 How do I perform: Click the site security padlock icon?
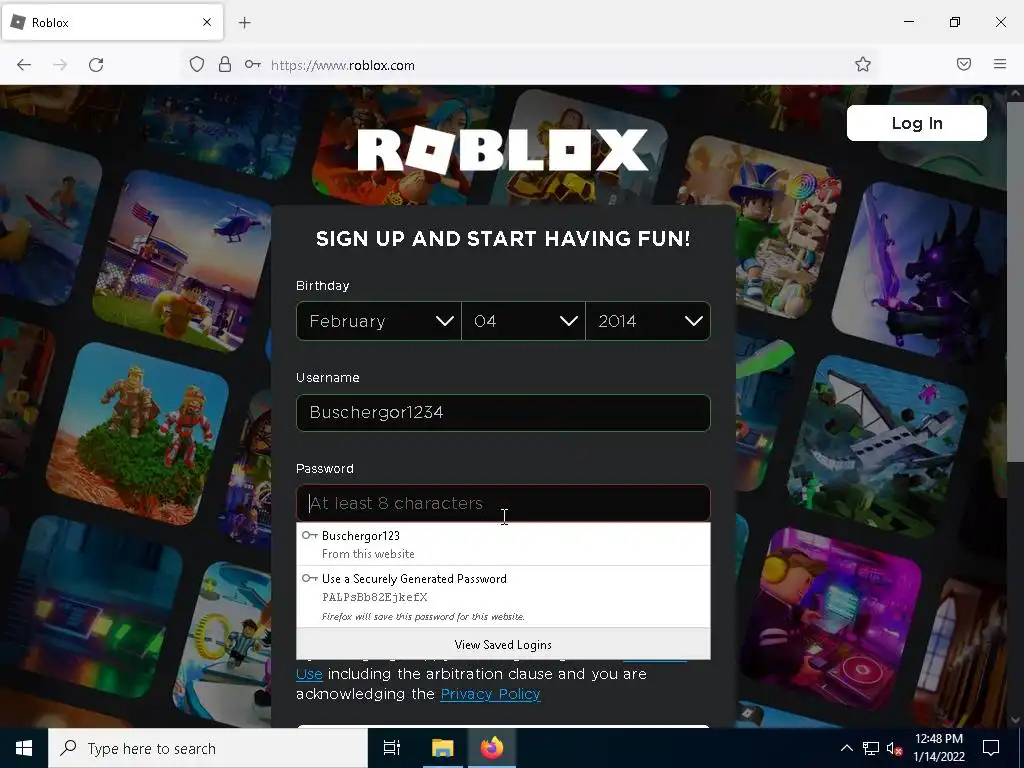[225, 64]
